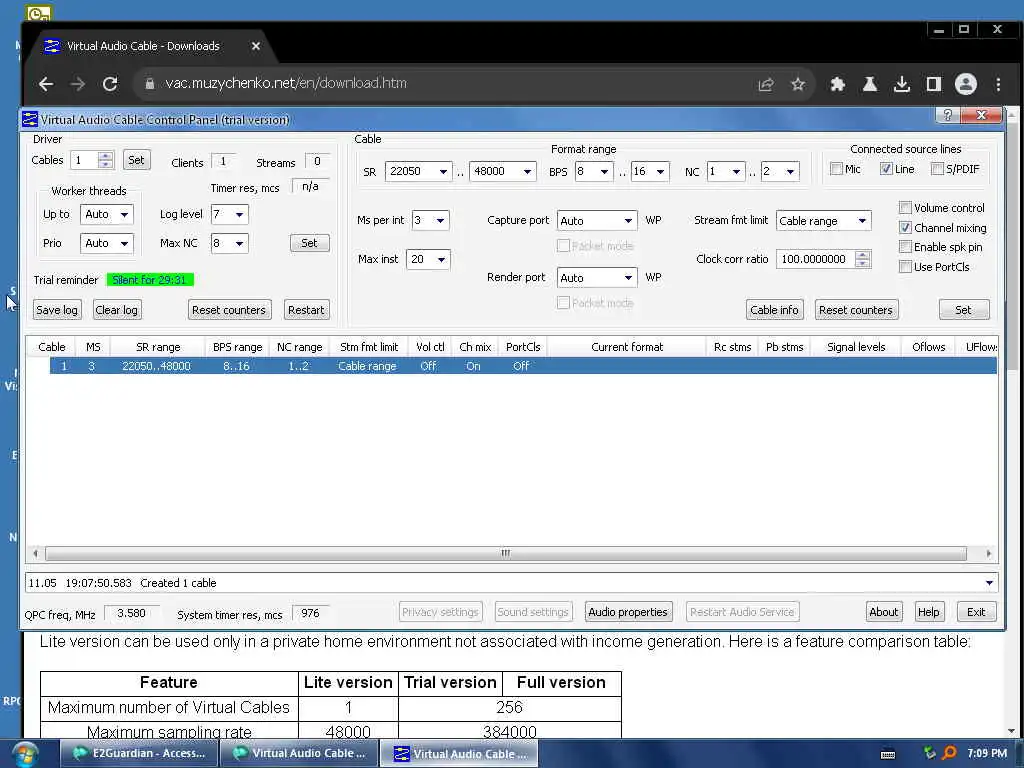Click the Exit button
The image size is (1024, 768).
[976, 612]
